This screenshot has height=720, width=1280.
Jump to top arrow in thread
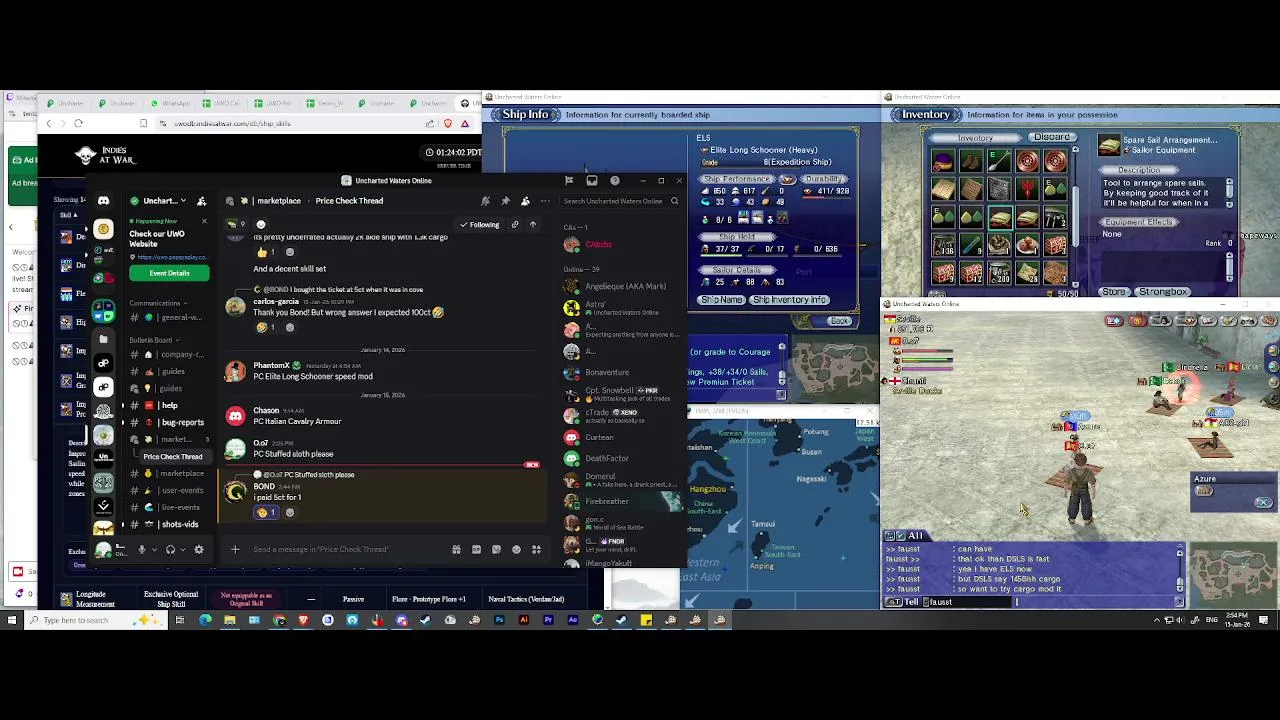(x=533, y=225)
